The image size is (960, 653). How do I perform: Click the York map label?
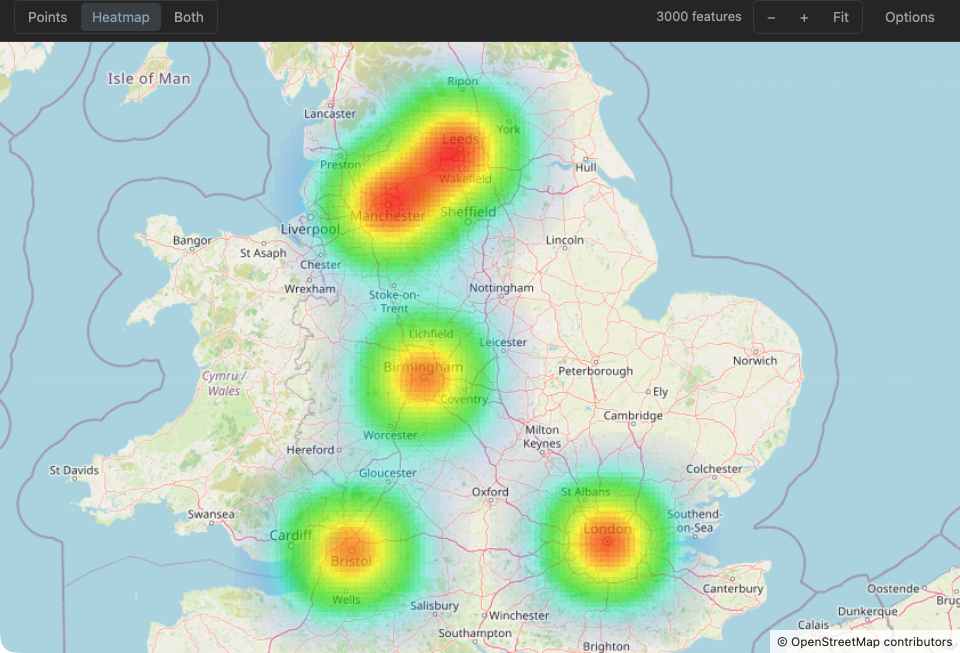point(508,129)
